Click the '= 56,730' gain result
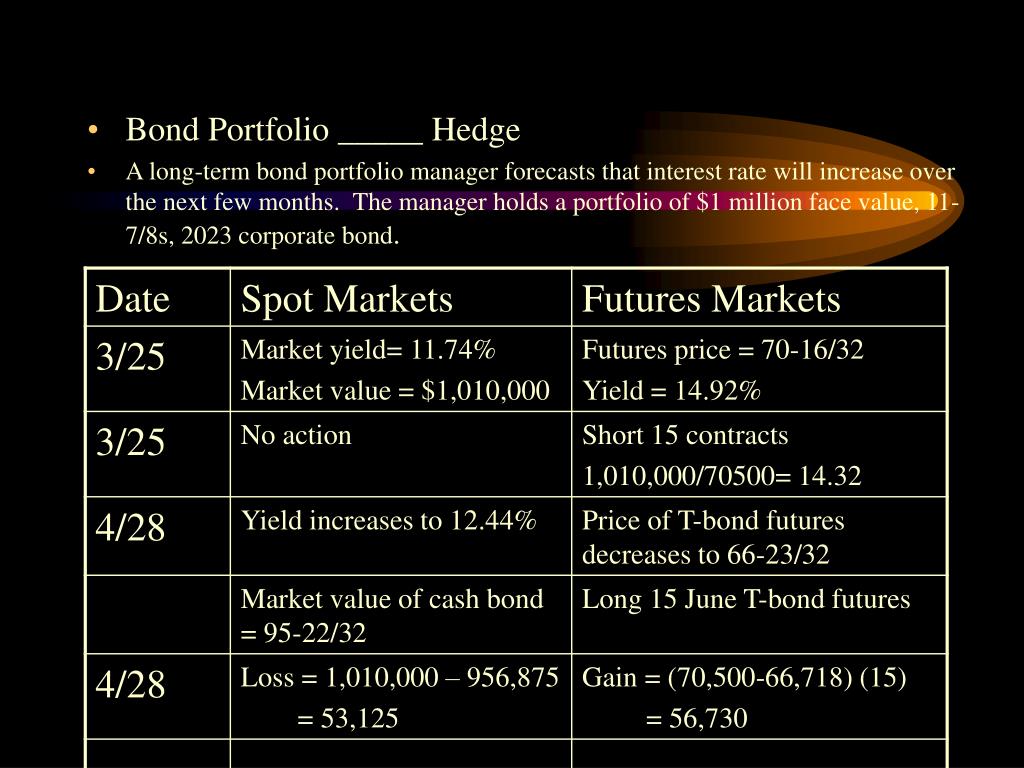Viewport: 1024px width, 768px height. tap(696, 718)
